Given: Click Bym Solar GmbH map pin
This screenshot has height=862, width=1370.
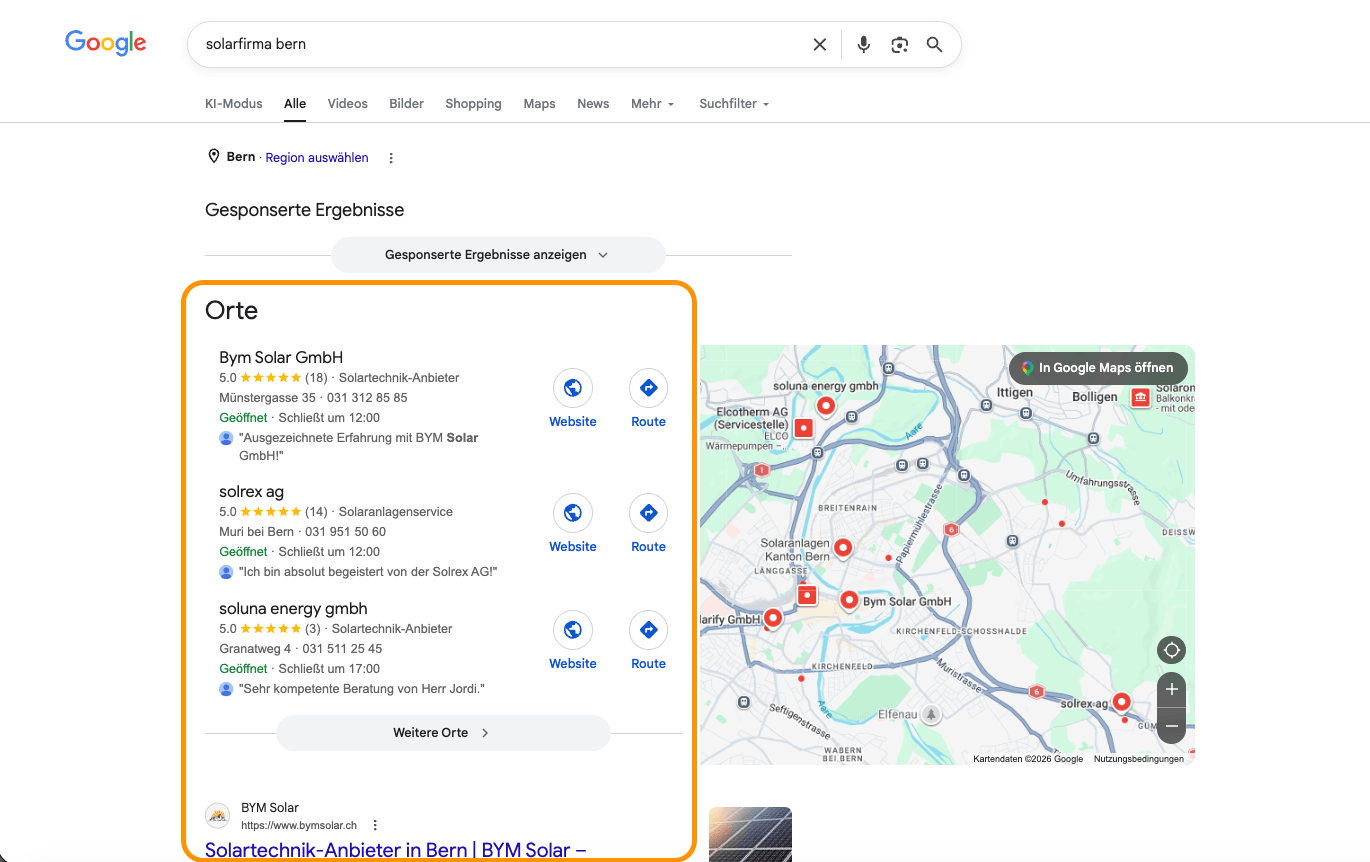Looking at the screenshot, I should coord(849,600).
